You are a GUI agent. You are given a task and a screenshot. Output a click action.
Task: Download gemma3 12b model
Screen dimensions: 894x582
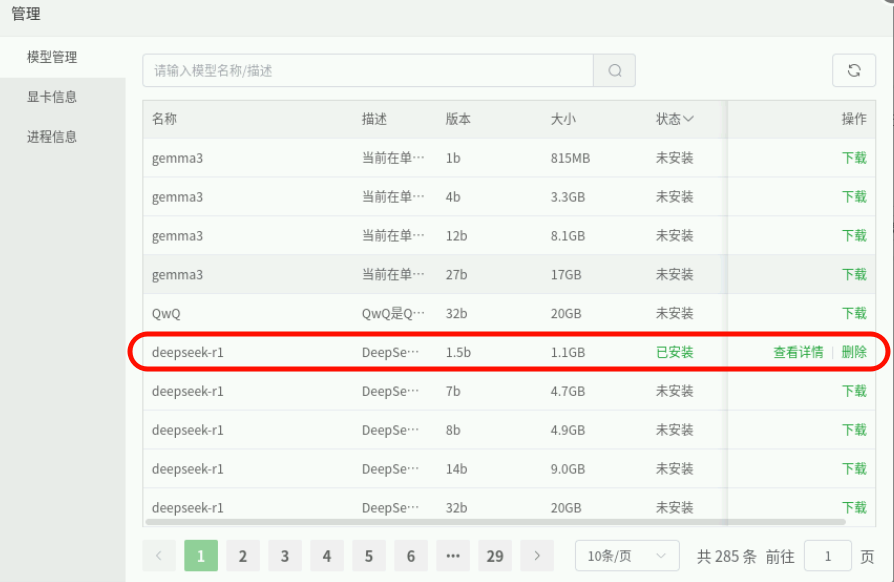(854, 235)
